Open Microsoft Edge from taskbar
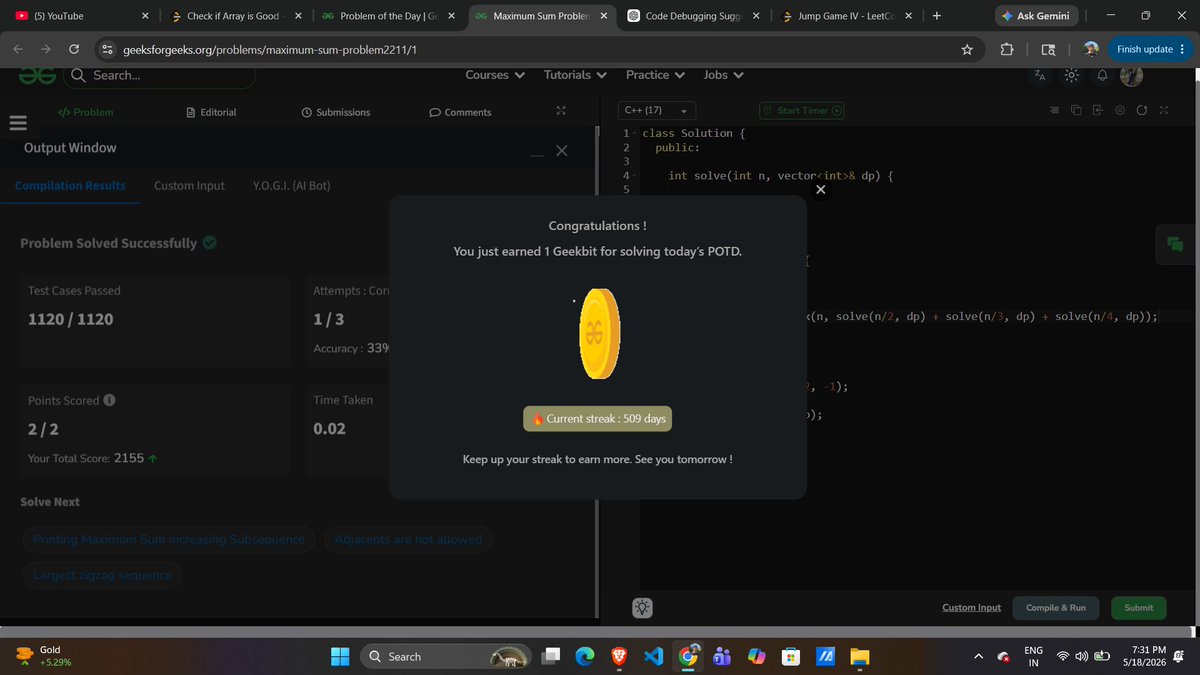The image size is (1200, 675). [x=585, y=656]
